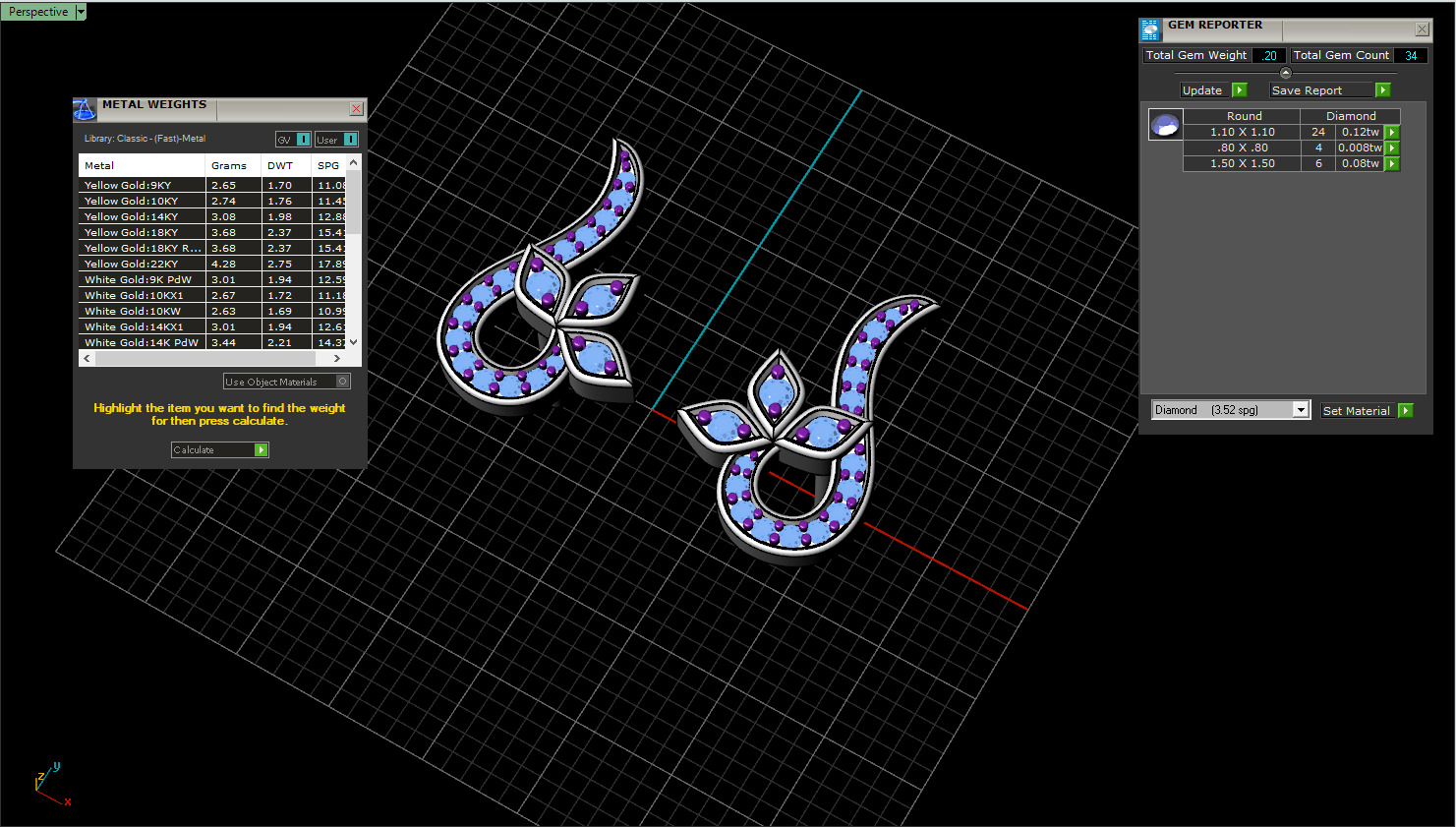
Task: Select the White Gold:14KX1 row
Action: point(212,326)
